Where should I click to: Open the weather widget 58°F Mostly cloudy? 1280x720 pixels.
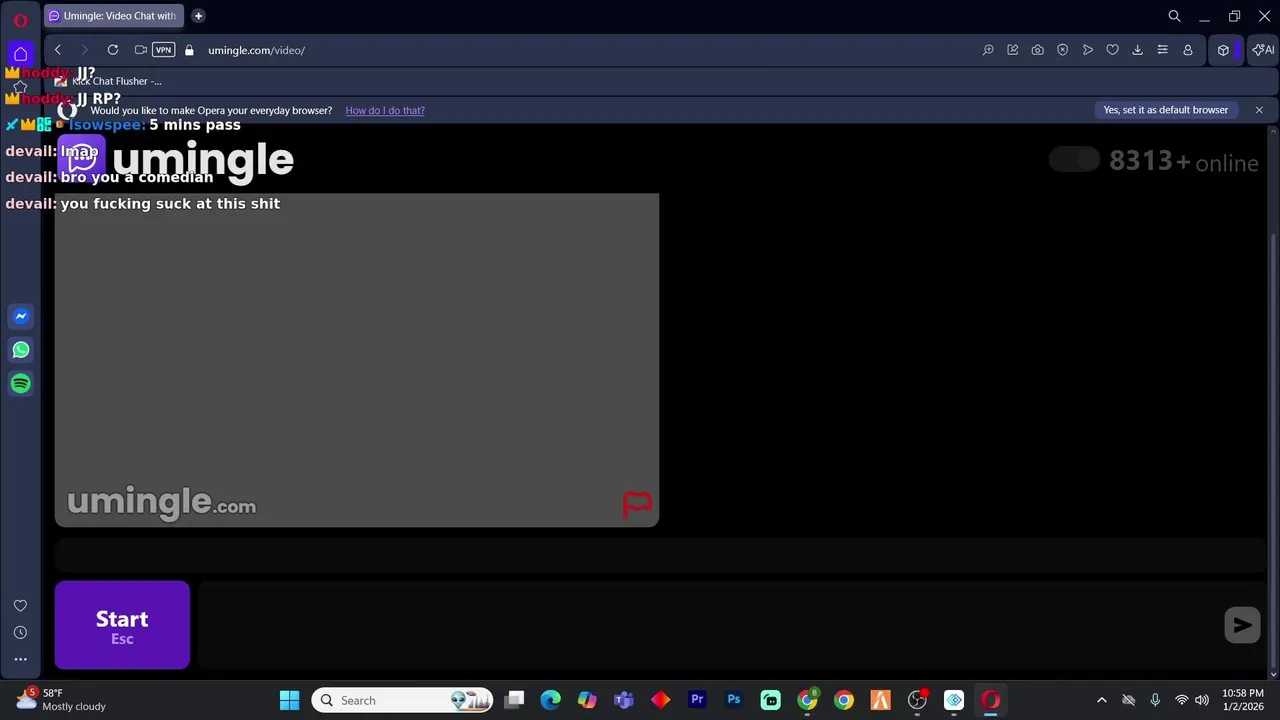[60, 700]
